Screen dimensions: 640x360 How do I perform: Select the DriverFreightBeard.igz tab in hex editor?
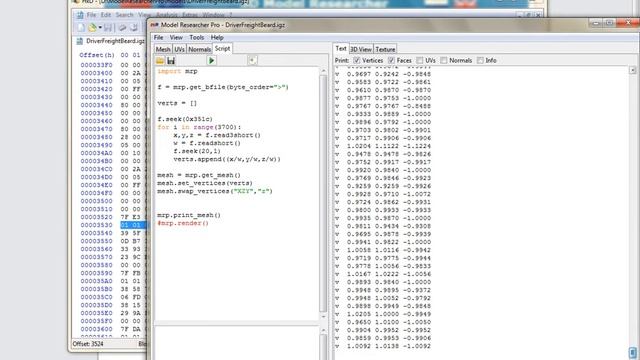(x=111, y=41)
